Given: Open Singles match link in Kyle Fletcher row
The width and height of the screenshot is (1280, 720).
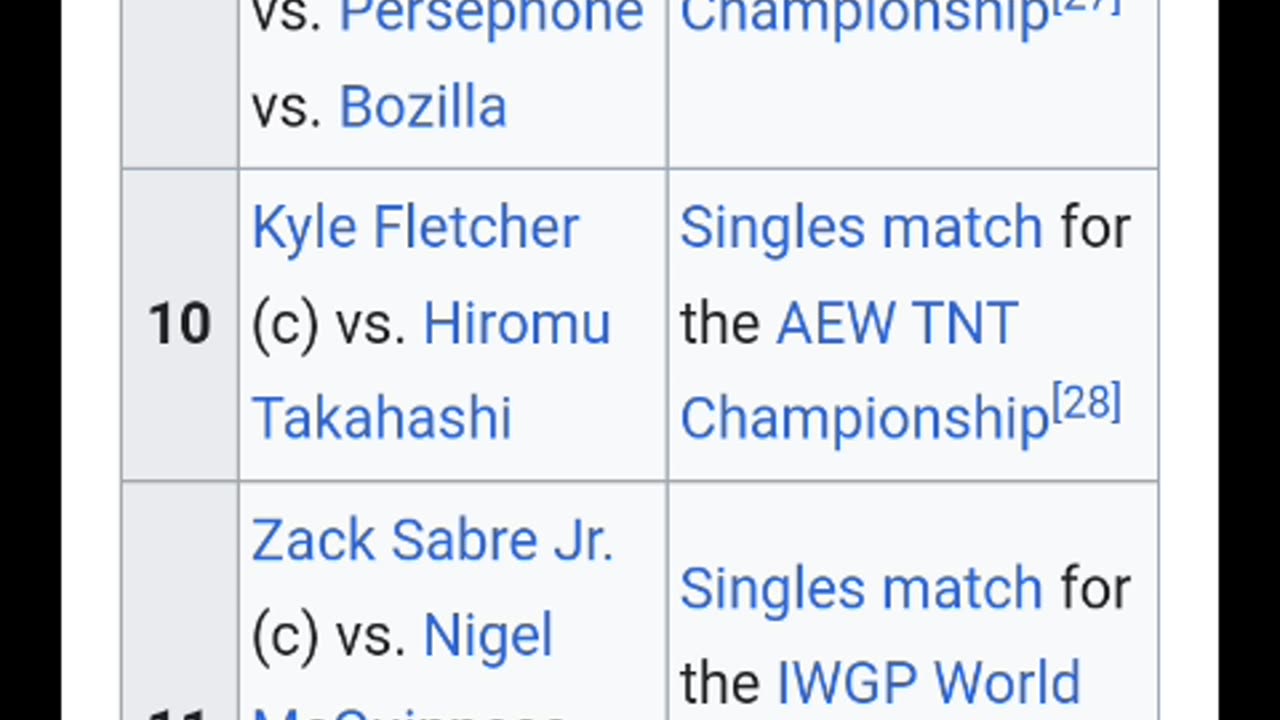Looking at the screenshot, I should [x=861, y=228].
